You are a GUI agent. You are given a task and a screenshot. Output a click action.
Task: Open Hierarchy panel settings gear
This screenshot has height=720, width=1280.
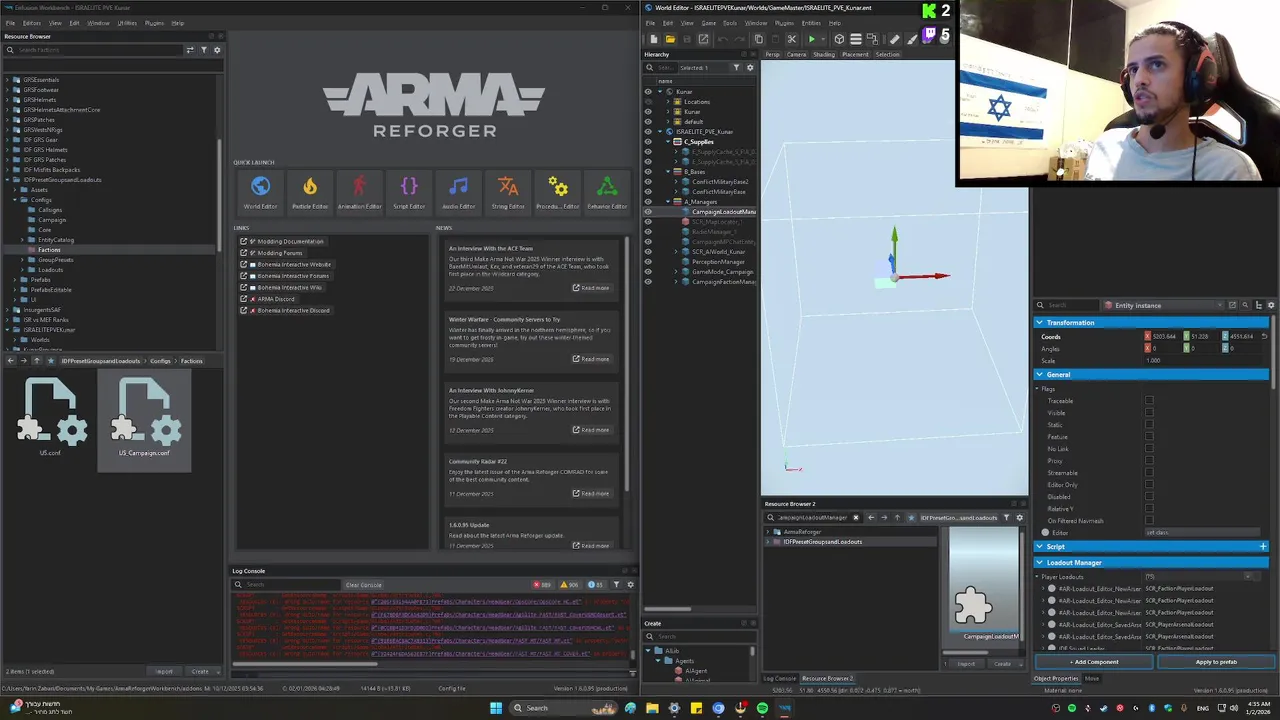pos(750,67)
